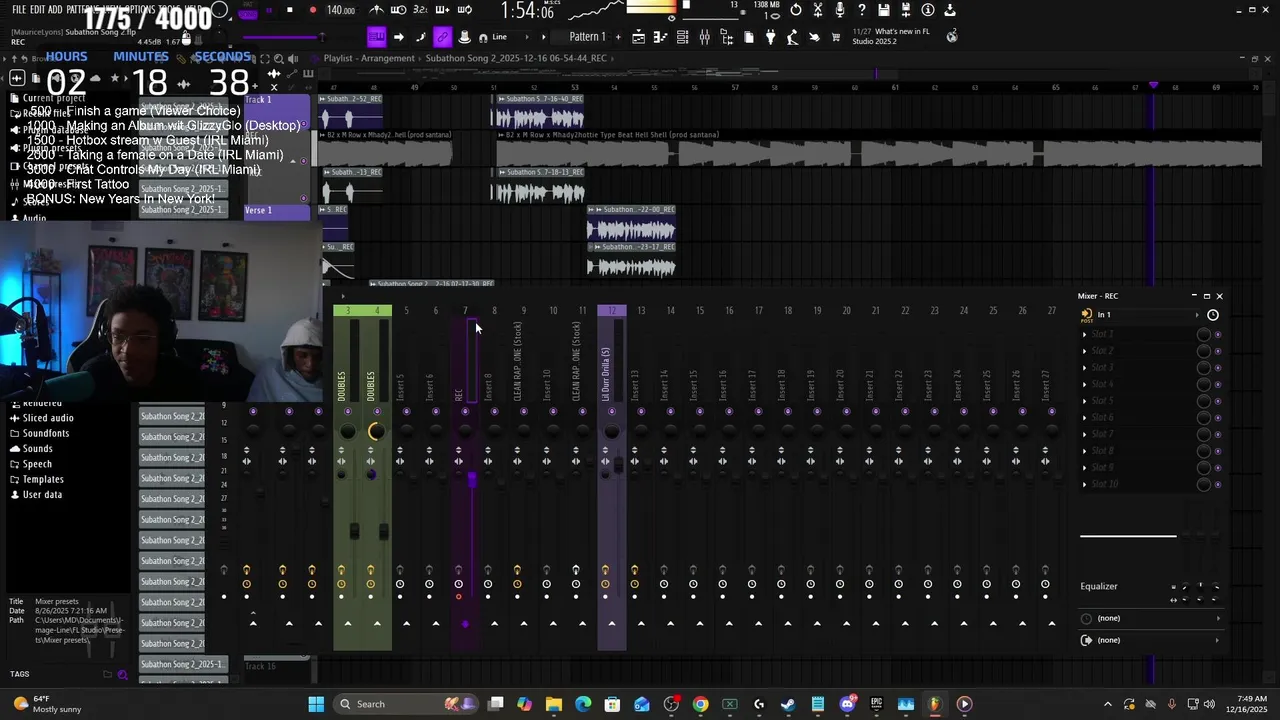Expand the Sounds browser folder
The width and height of the screenshot is (1280, 720).
(x=37, y=448)
